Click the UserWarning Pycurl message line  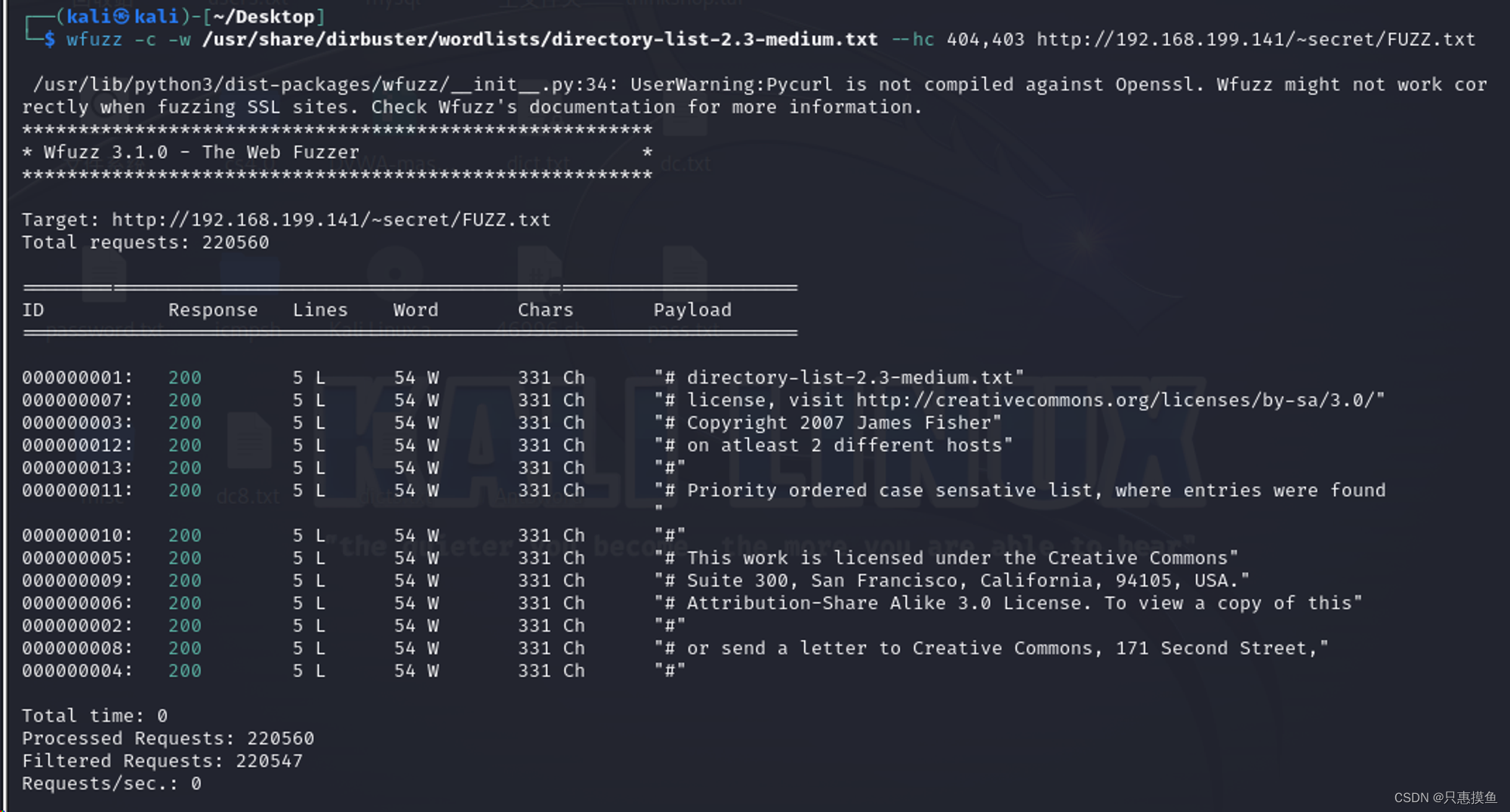(x=755, y=96)
